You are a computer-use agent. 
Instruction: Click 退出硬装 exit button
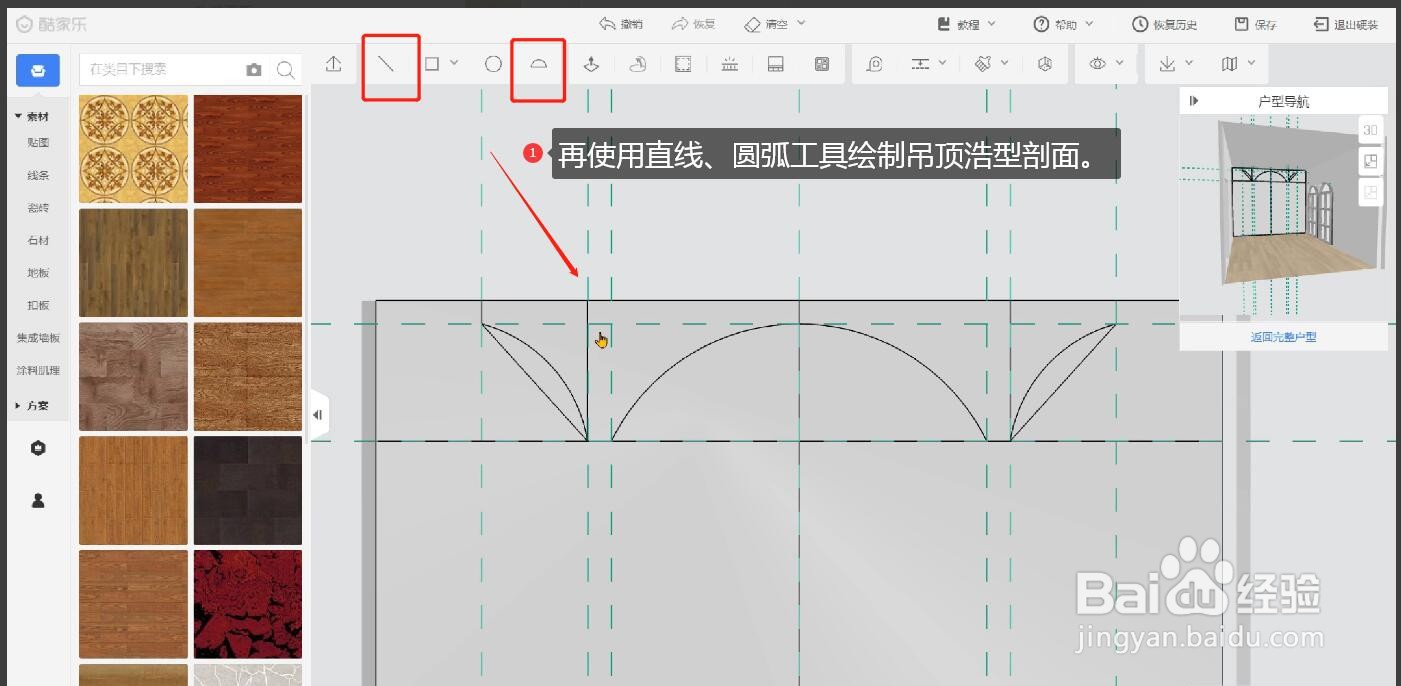[x=1345, y=24]
